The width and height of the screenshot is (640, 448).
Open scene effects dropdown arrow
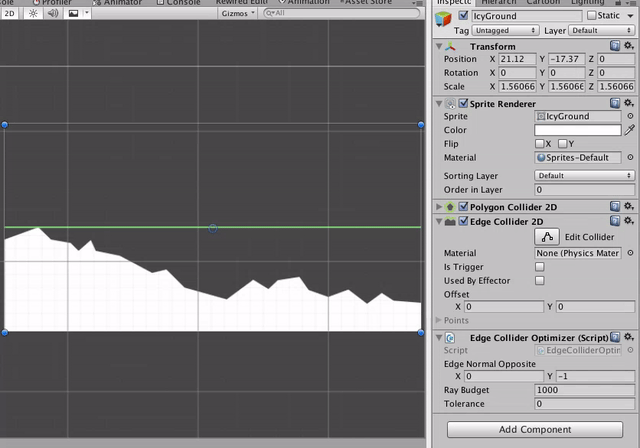coord(87,13)
